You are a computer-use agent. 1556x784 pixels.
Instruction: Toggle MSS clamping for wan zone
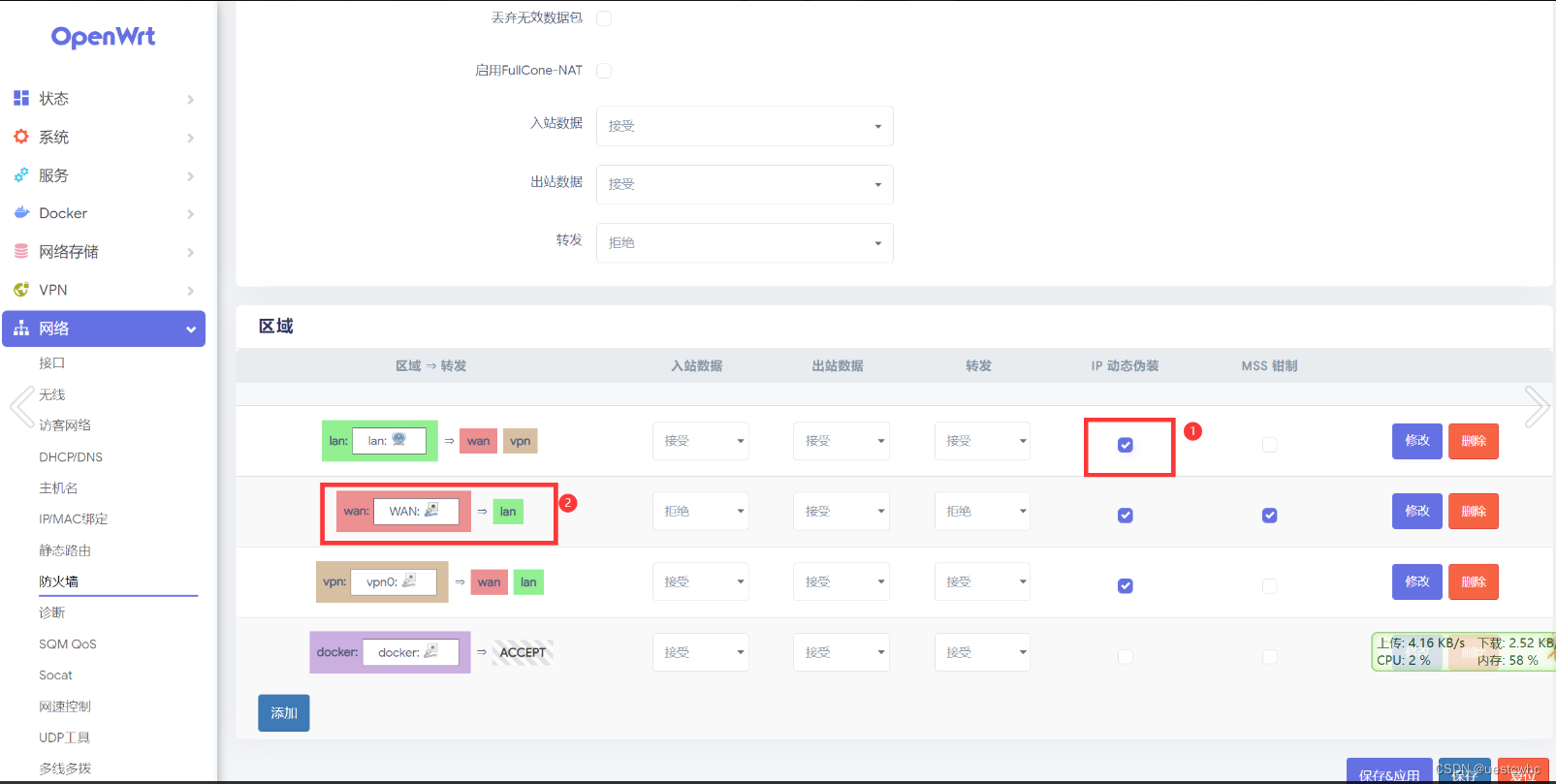(x=1270, y=516)
